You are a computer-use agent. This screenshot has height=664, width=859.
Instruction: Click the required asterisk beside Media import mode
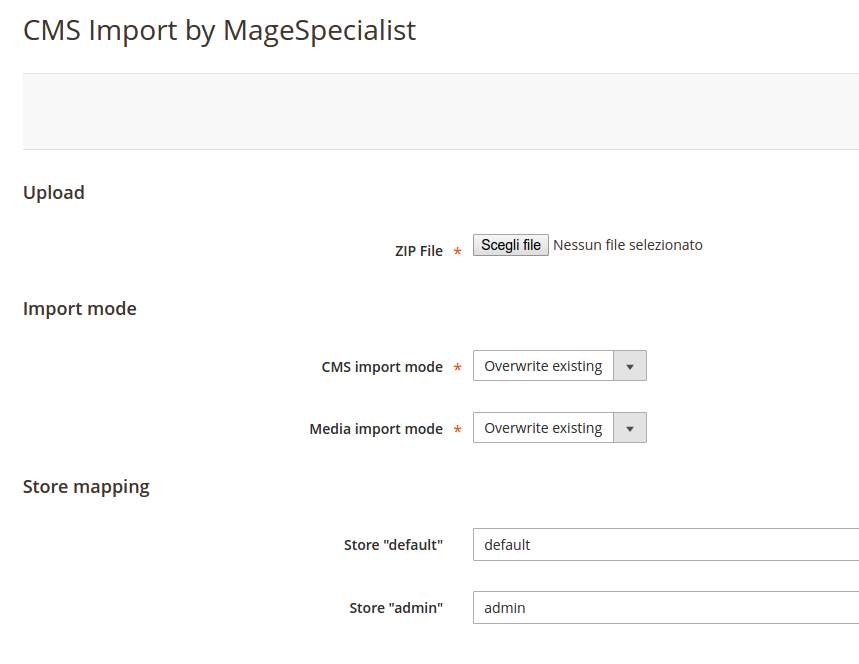(457, 430)
